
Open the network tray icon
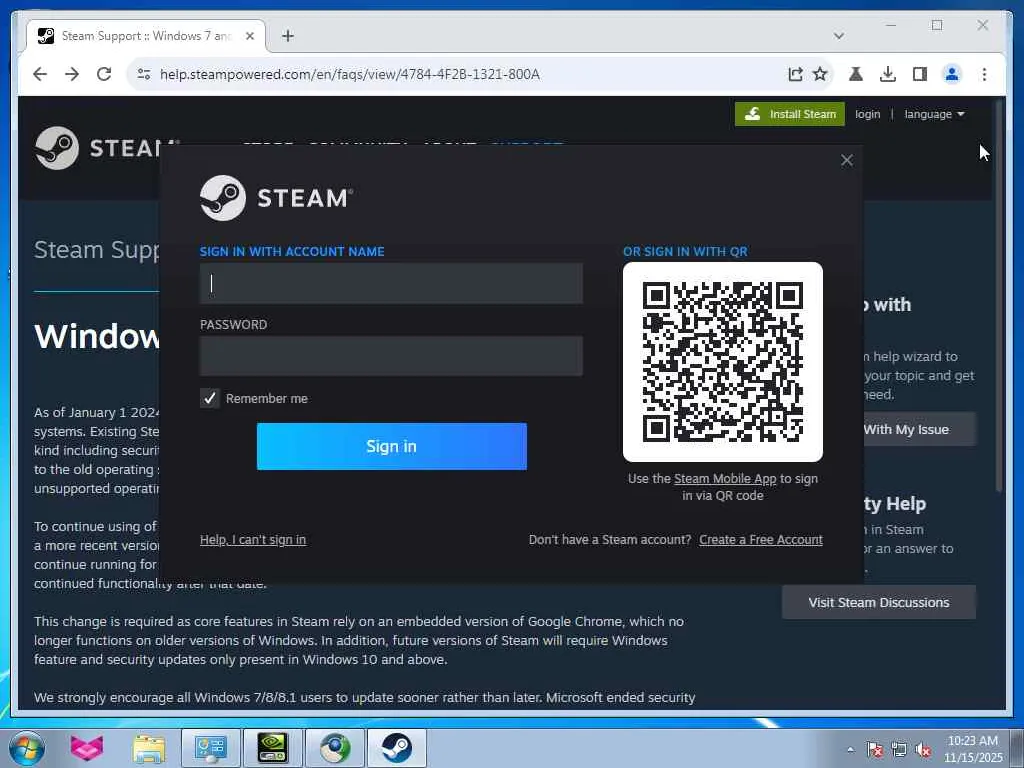(899, 749)
